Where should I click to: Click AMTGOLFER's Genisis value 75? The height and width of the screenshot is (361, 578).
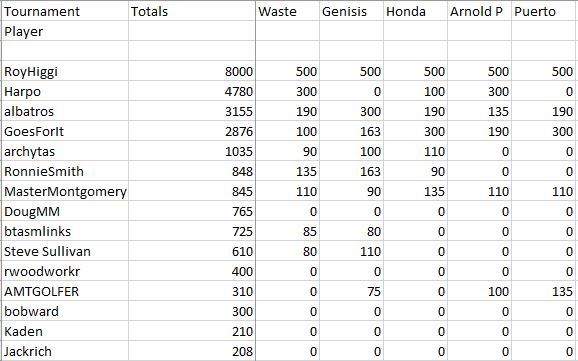351,291
